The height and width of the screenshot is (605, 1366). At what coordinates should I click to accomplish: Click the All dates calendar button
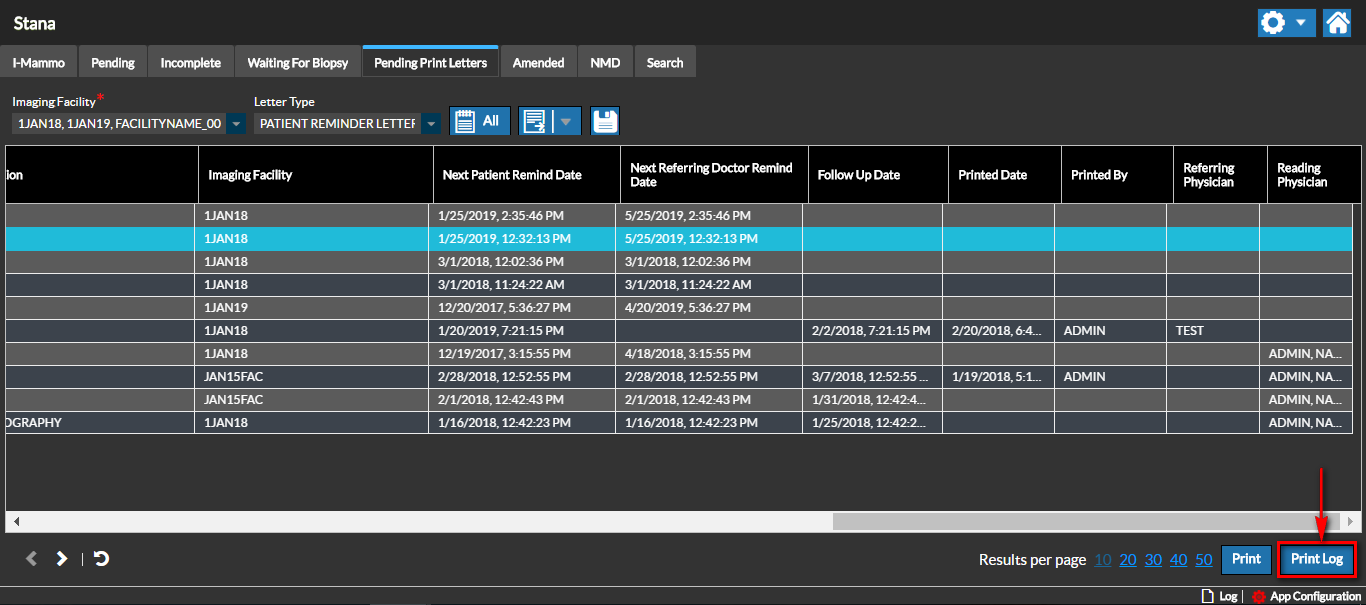[479, 121]
